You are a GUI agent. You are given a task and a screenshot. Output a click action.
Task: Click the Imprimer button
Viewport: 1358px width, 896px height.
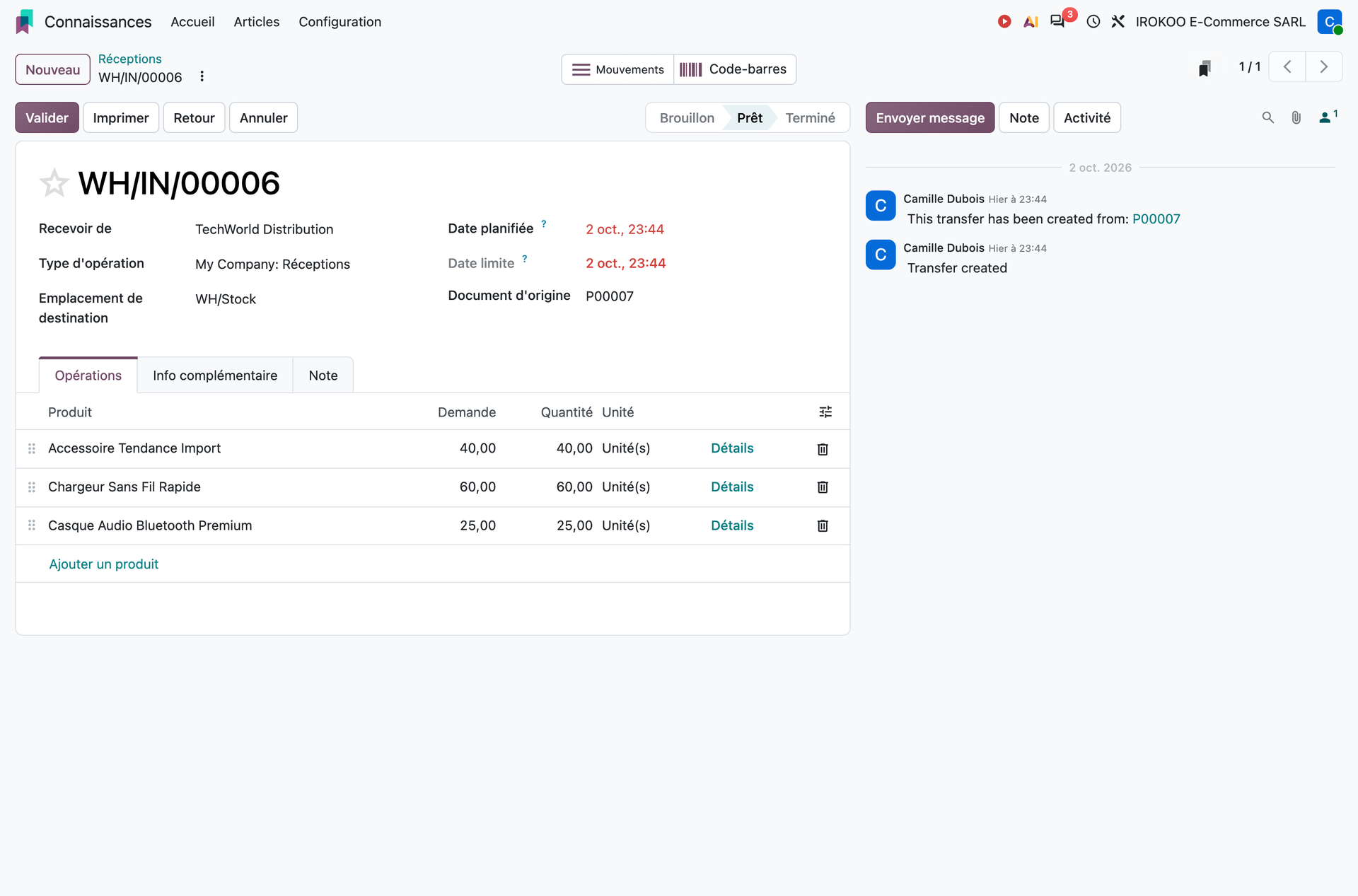[121, 118]
